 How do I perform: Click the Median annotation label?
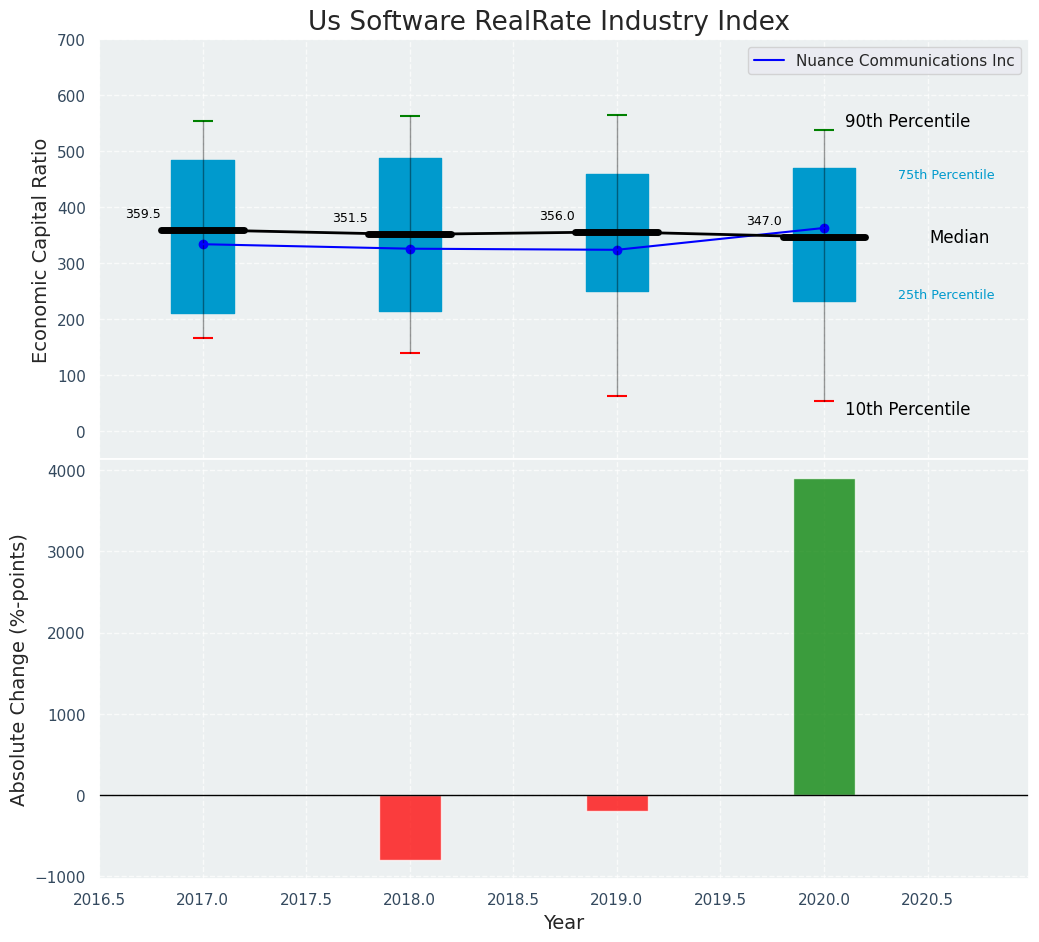coord(959,237)
